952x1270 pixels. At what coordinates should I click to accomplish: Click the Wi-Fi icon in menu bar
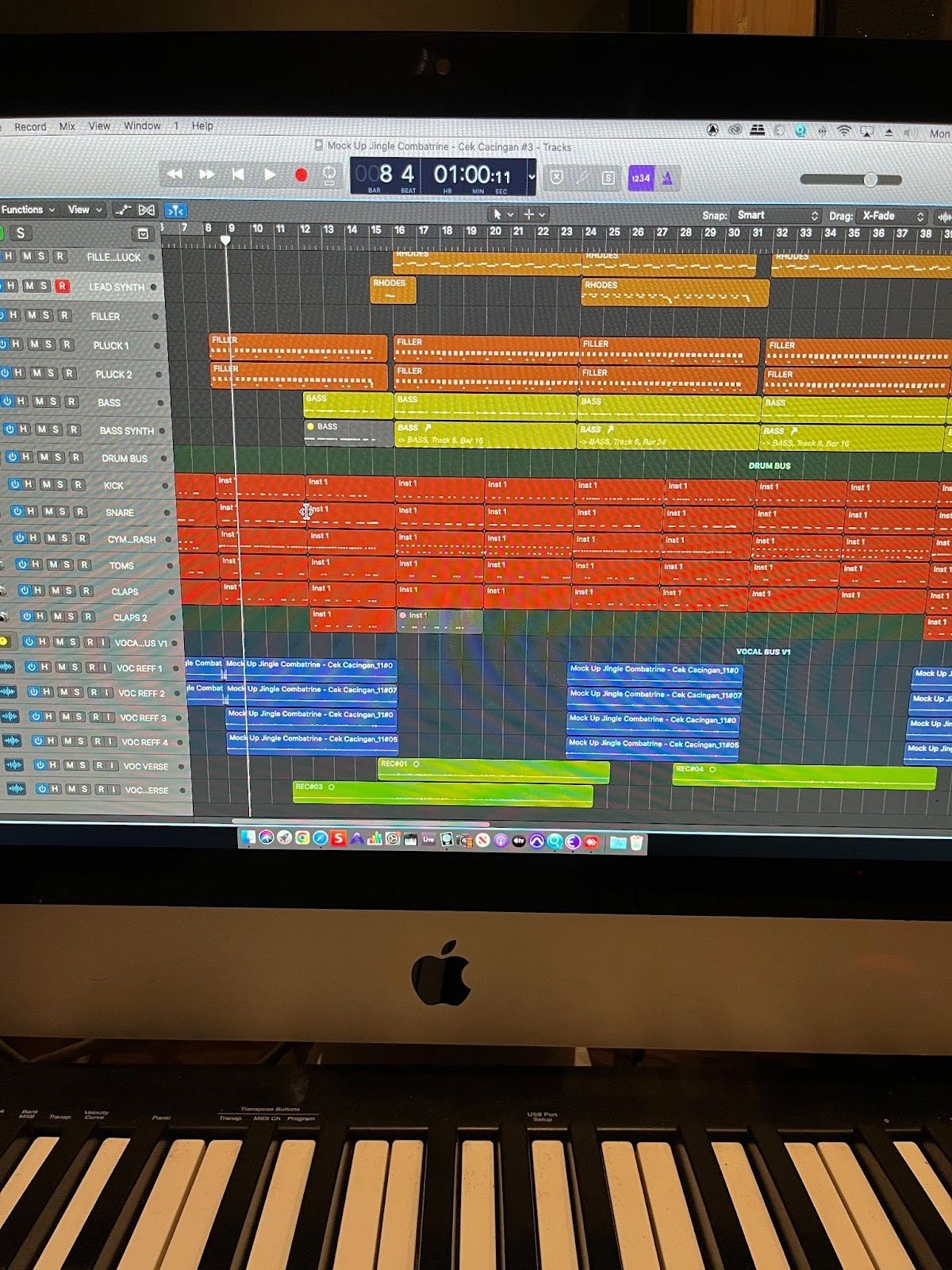click(844, 132)
